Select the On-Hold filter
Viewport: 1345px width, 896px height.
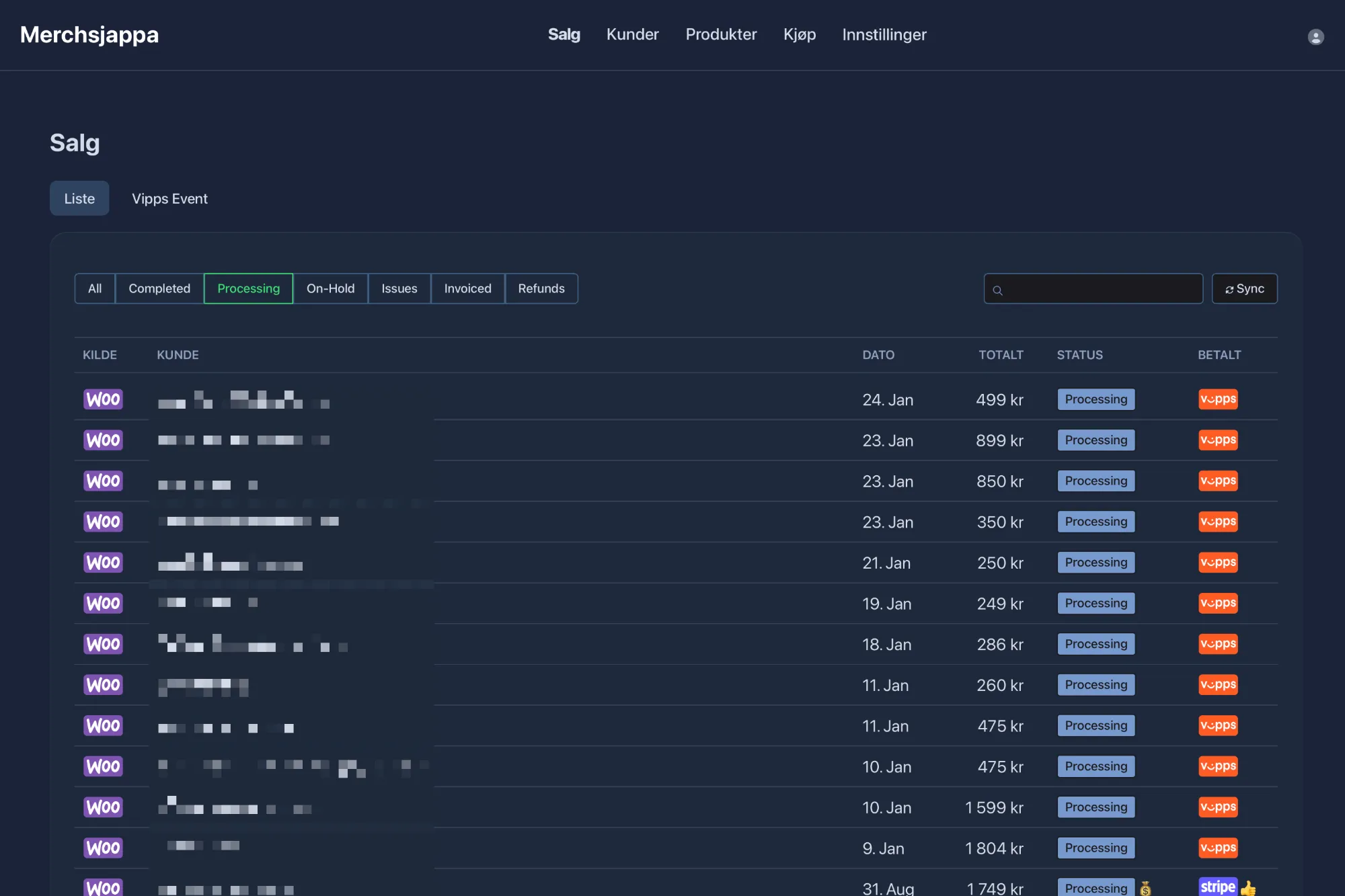click(330, 288)
